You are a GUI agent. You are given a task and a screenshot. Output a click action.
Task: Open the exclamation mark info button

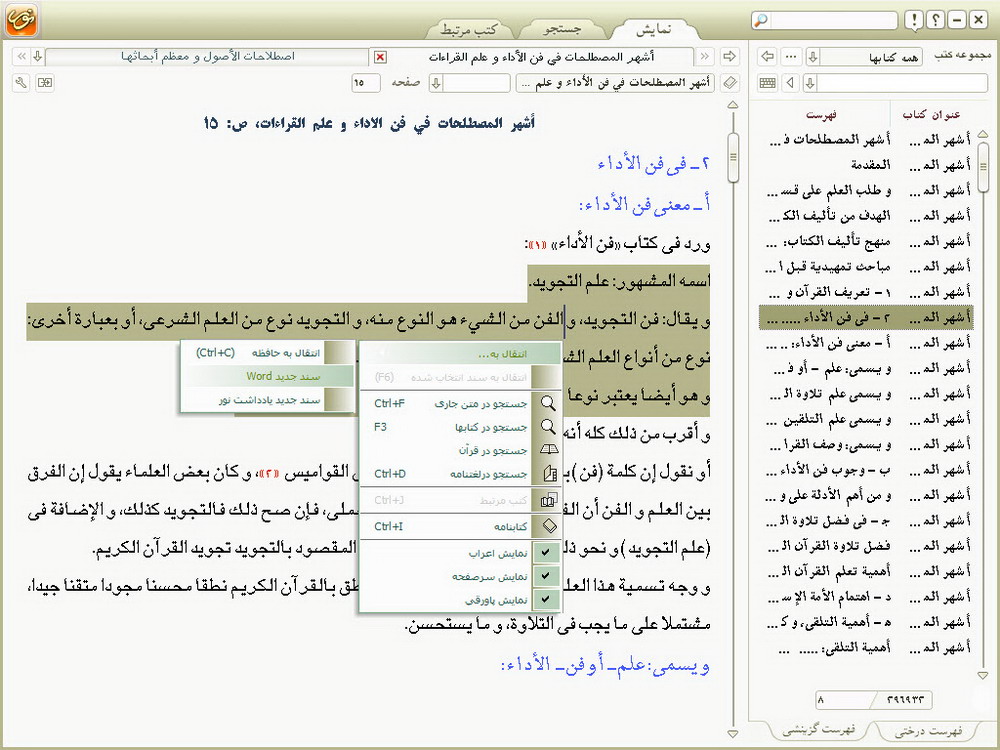pyautogui.click(x=915, y=20)
